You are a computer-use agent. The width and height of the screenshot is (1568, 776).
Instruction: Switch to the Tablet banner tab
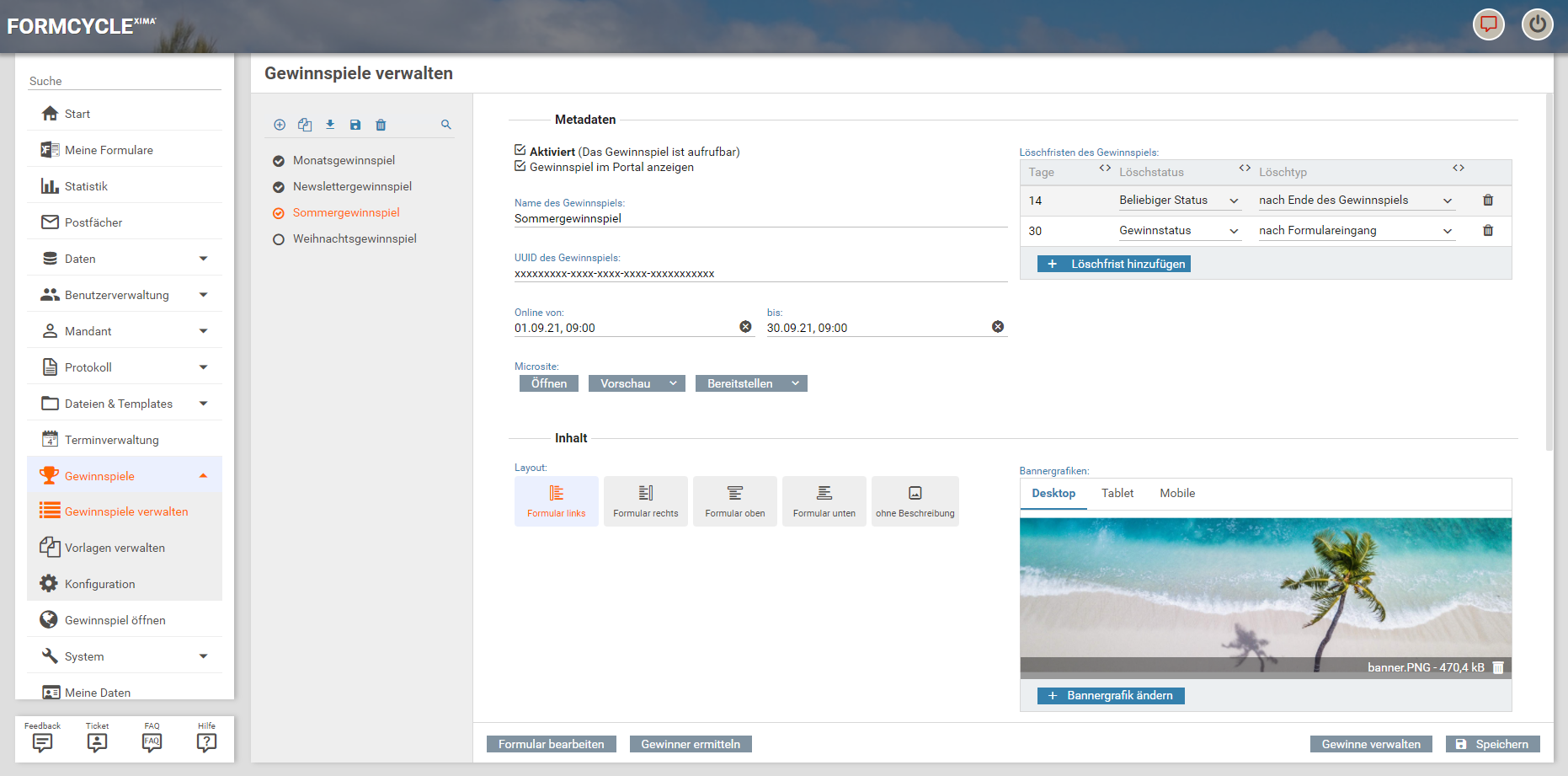(1117, 494)
